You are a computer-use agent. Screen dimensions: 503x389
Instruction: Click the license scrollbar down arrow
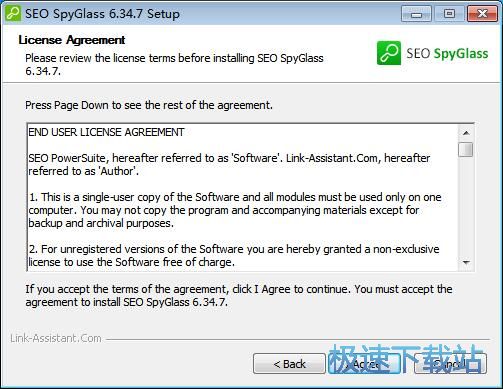(466, 263)
